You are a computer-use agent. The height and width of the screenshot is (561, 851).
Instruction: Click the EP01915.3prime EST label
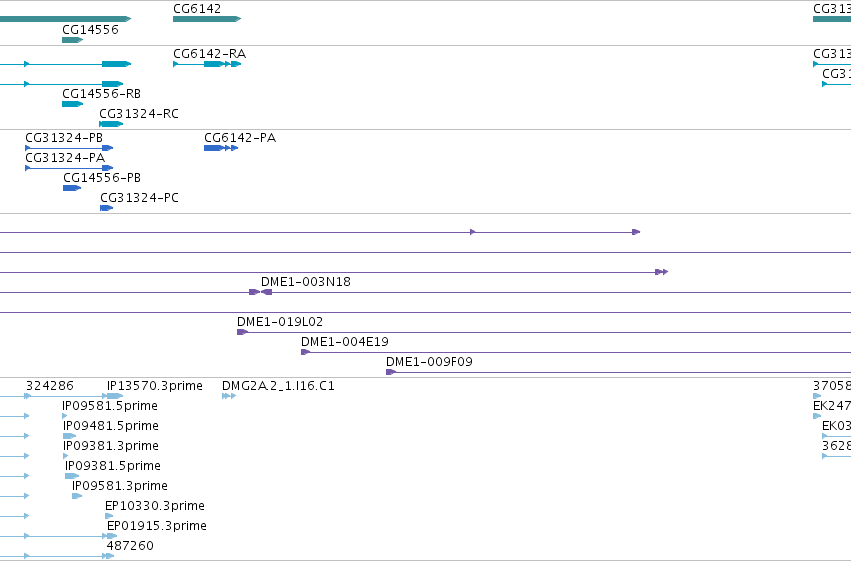tap(157, 526)
